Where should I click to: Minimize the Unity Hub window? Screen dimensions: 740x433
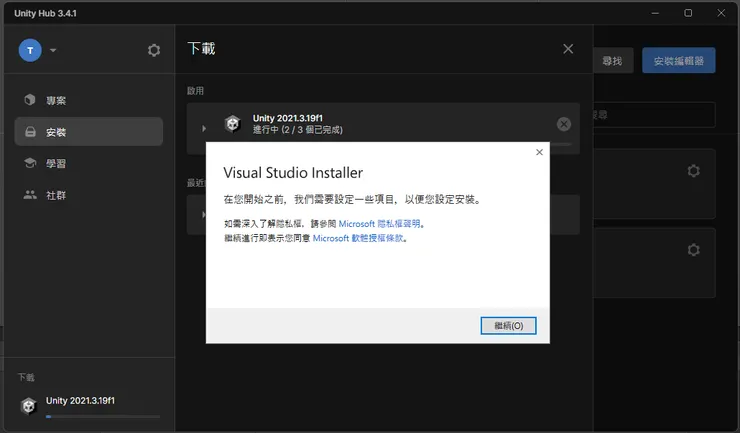655,13
